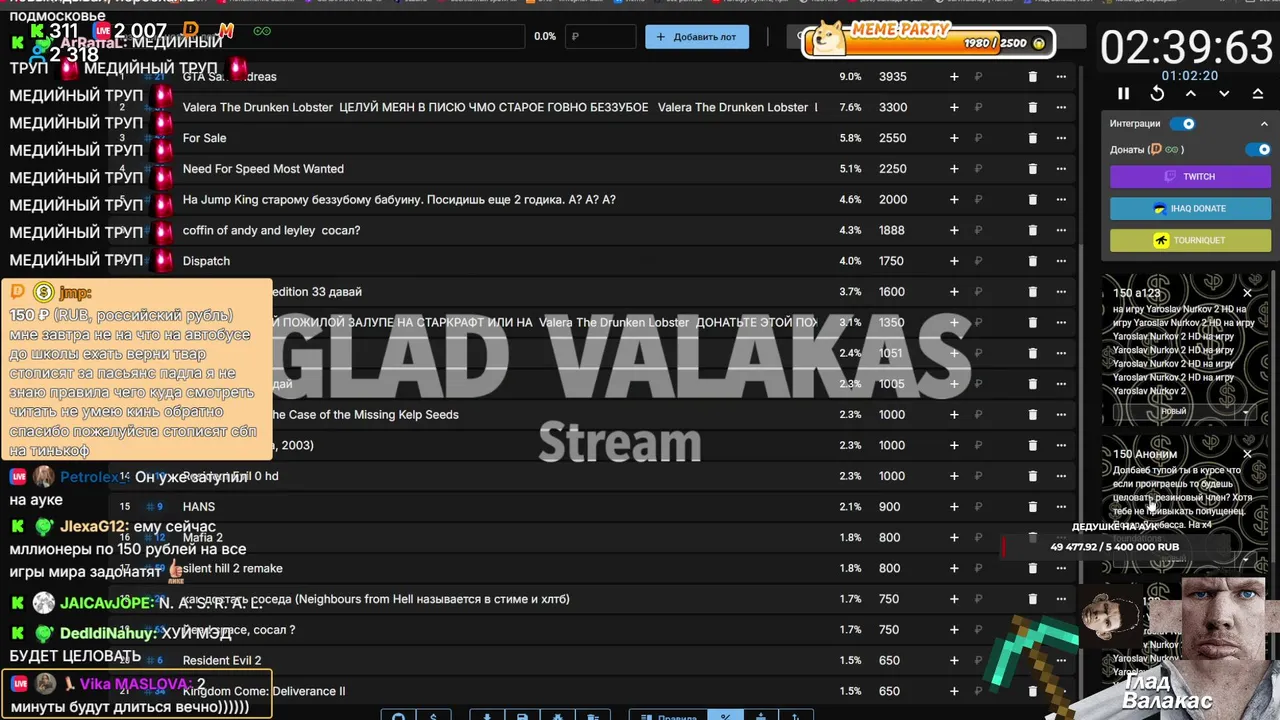Select the Kingdom Come: Deliverance II name
The image size is (1280, 720).
pos(264,691)
